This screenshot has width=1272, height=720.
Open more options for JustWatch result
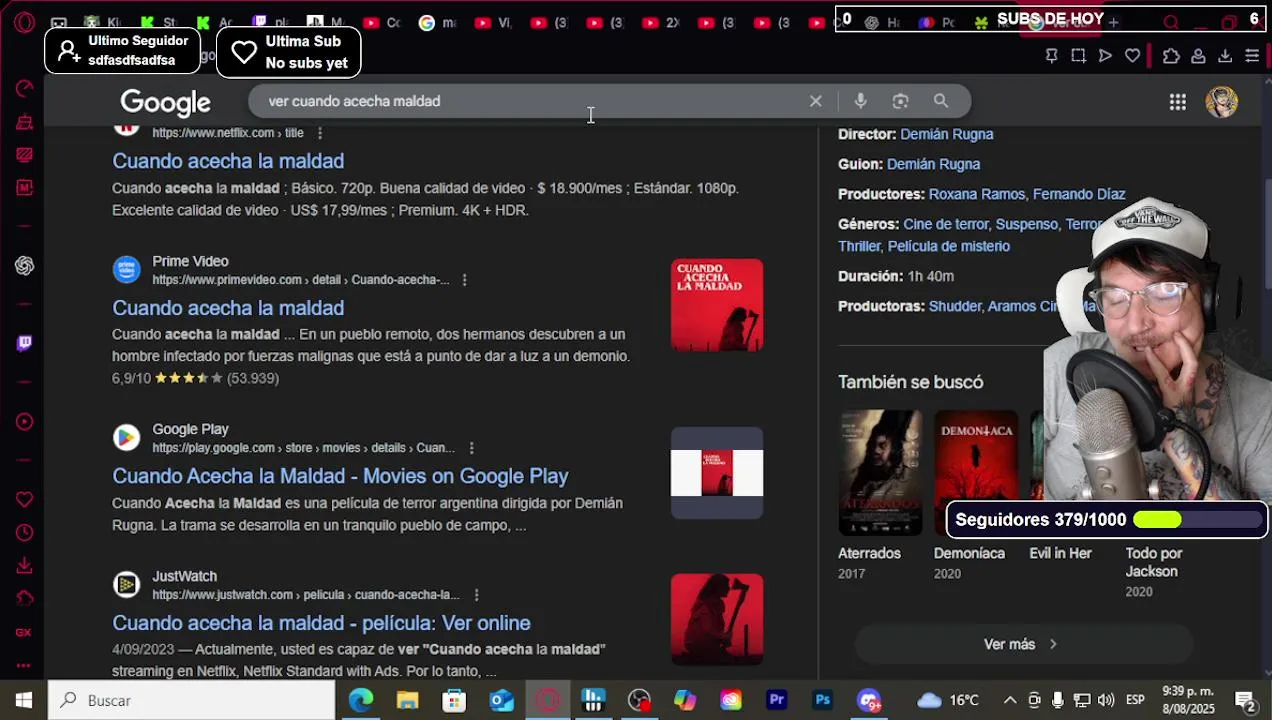click(476, 595)
